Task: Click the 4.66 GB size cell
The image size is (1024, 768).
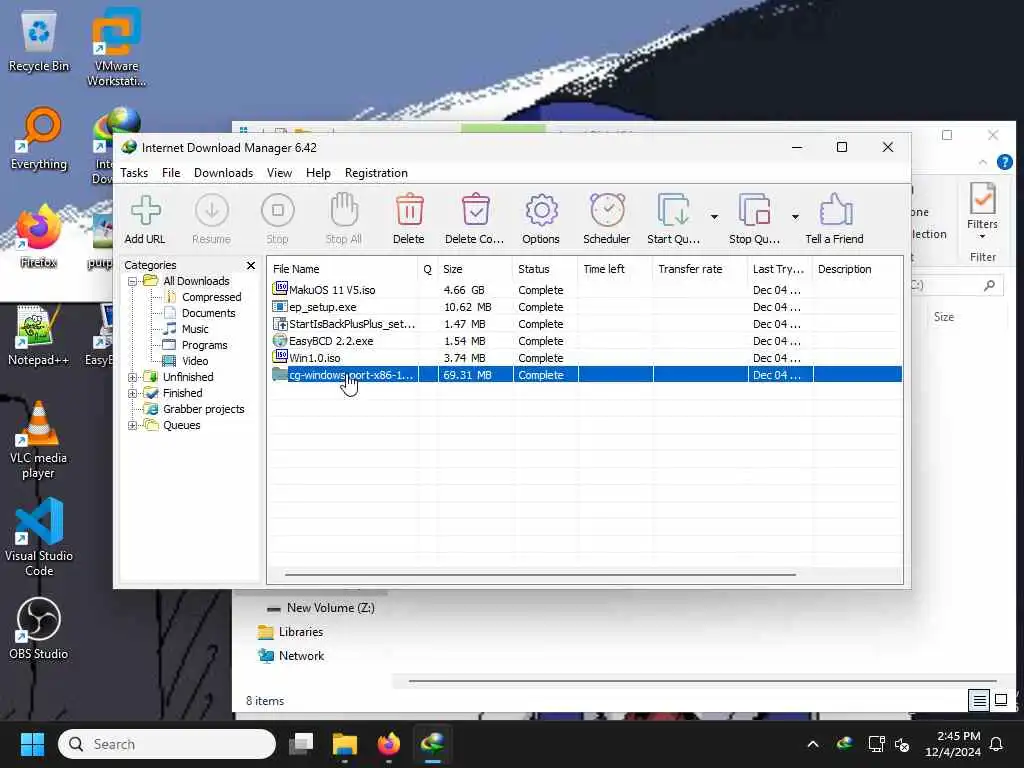Action: pos(464,290)
